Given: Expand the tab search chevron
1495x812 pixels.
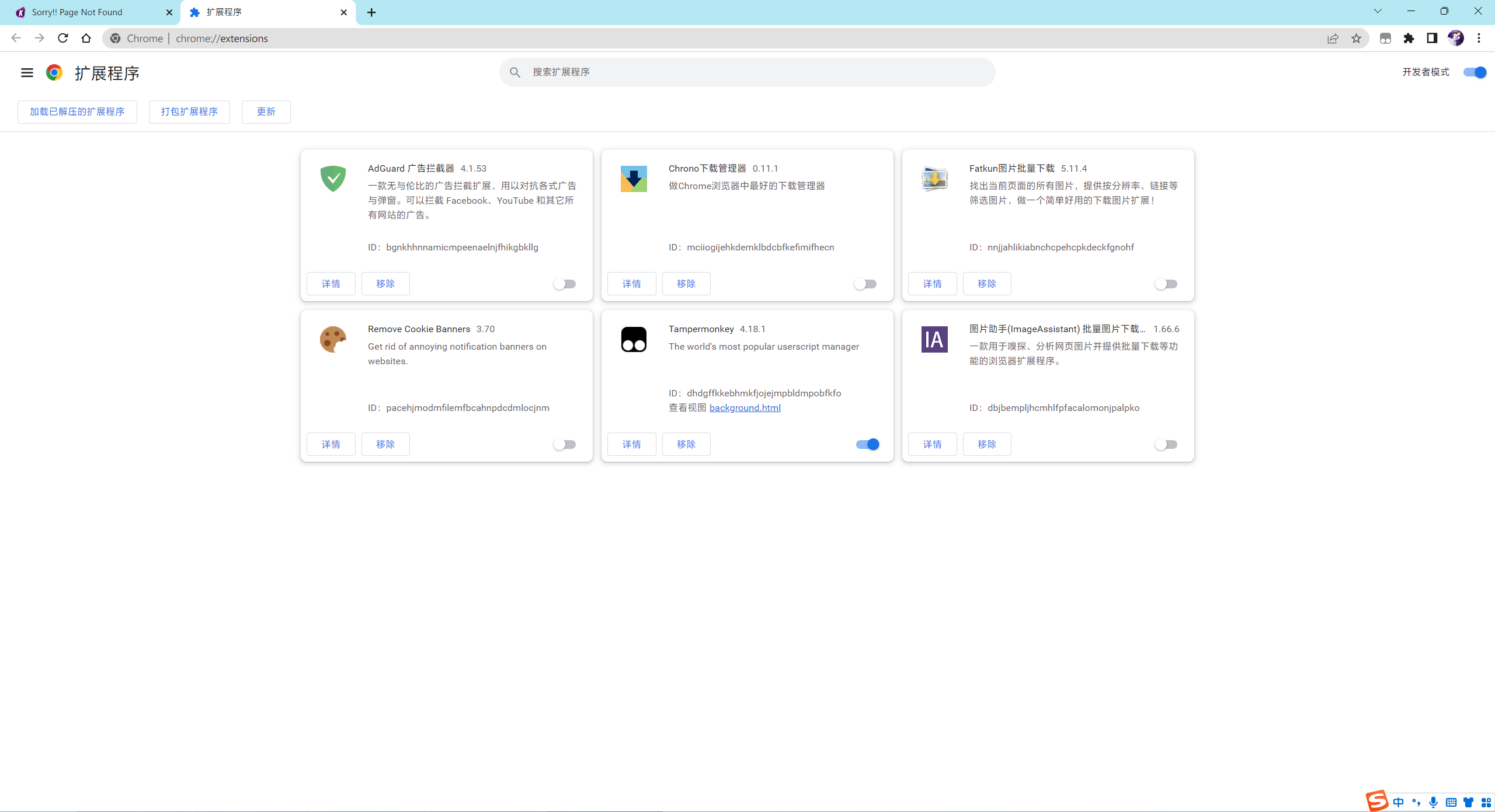Looking at the screenshot, I should [1378, 11].
